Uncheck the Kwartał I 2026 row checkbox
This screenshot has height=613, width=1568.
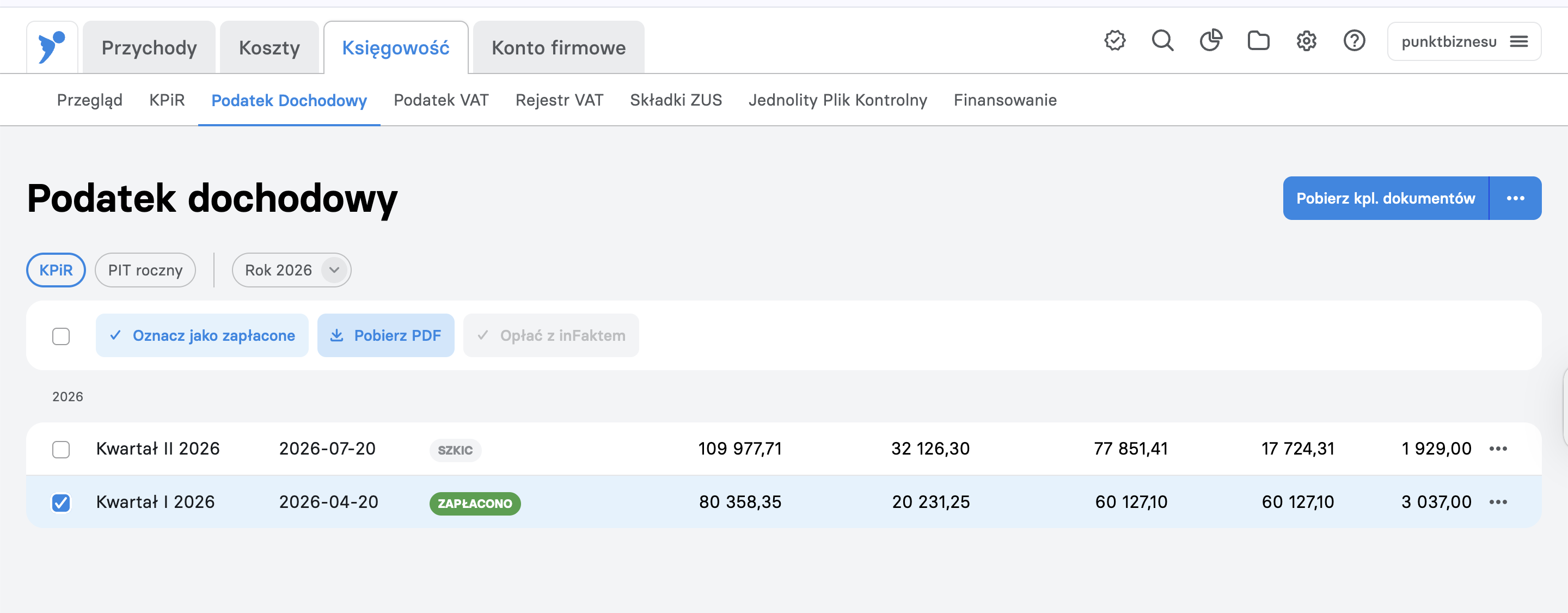[61, 502]
